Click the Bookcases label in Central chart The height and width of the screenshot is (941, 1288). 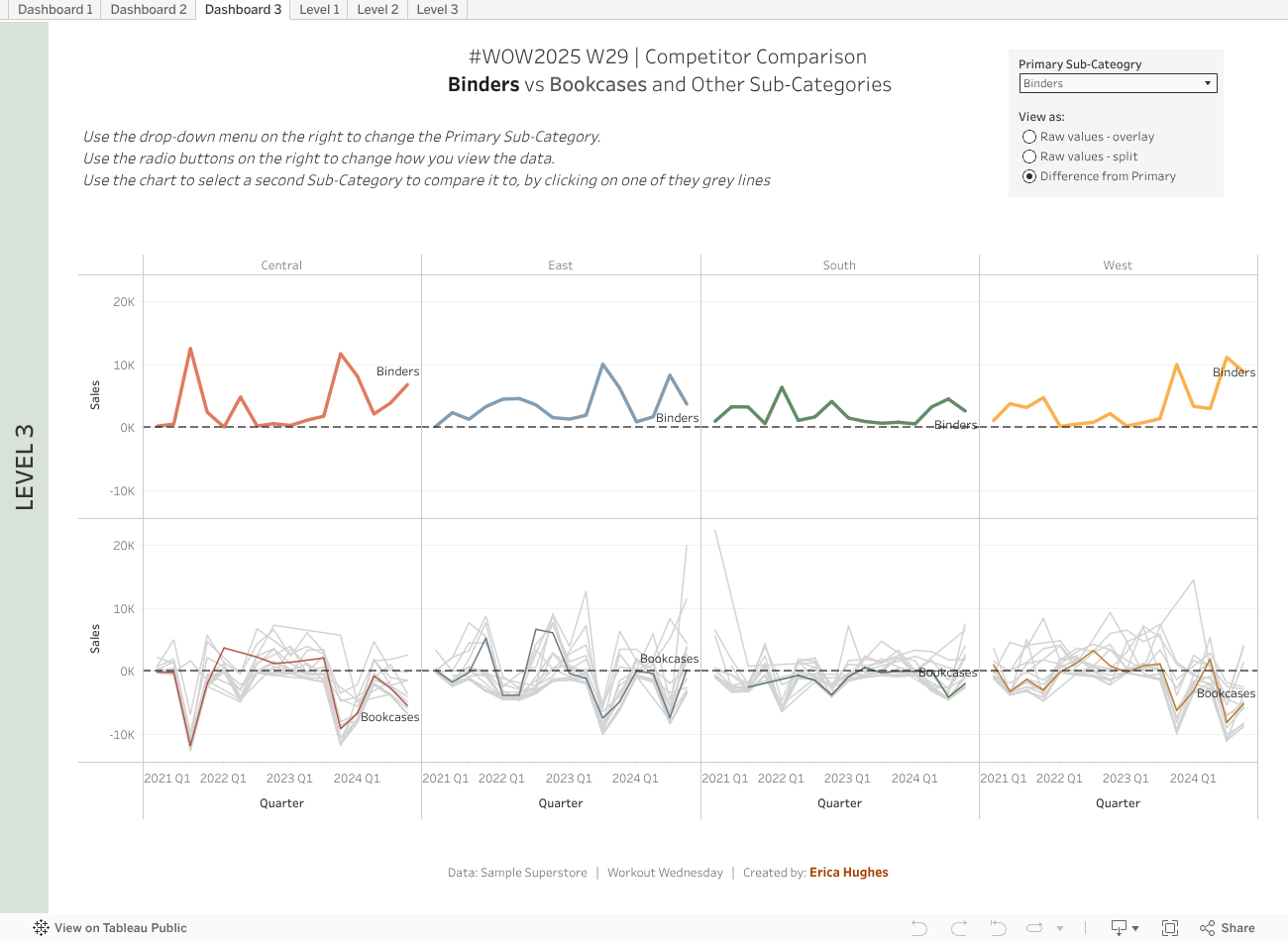coord(389,717)
